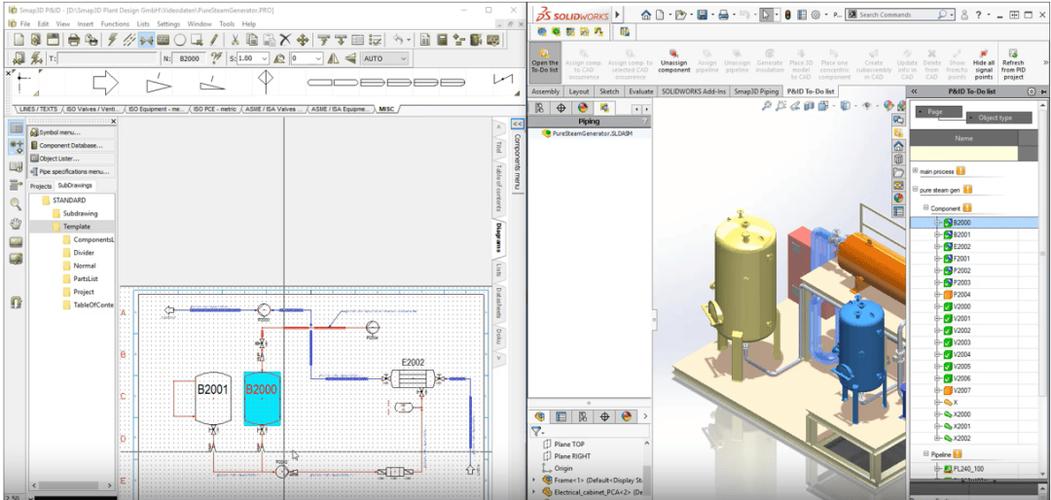This screenshot has width=1051, height=500.
Task: Open the scale S: 1.00 dropdown
Action: tap(262, 59)
